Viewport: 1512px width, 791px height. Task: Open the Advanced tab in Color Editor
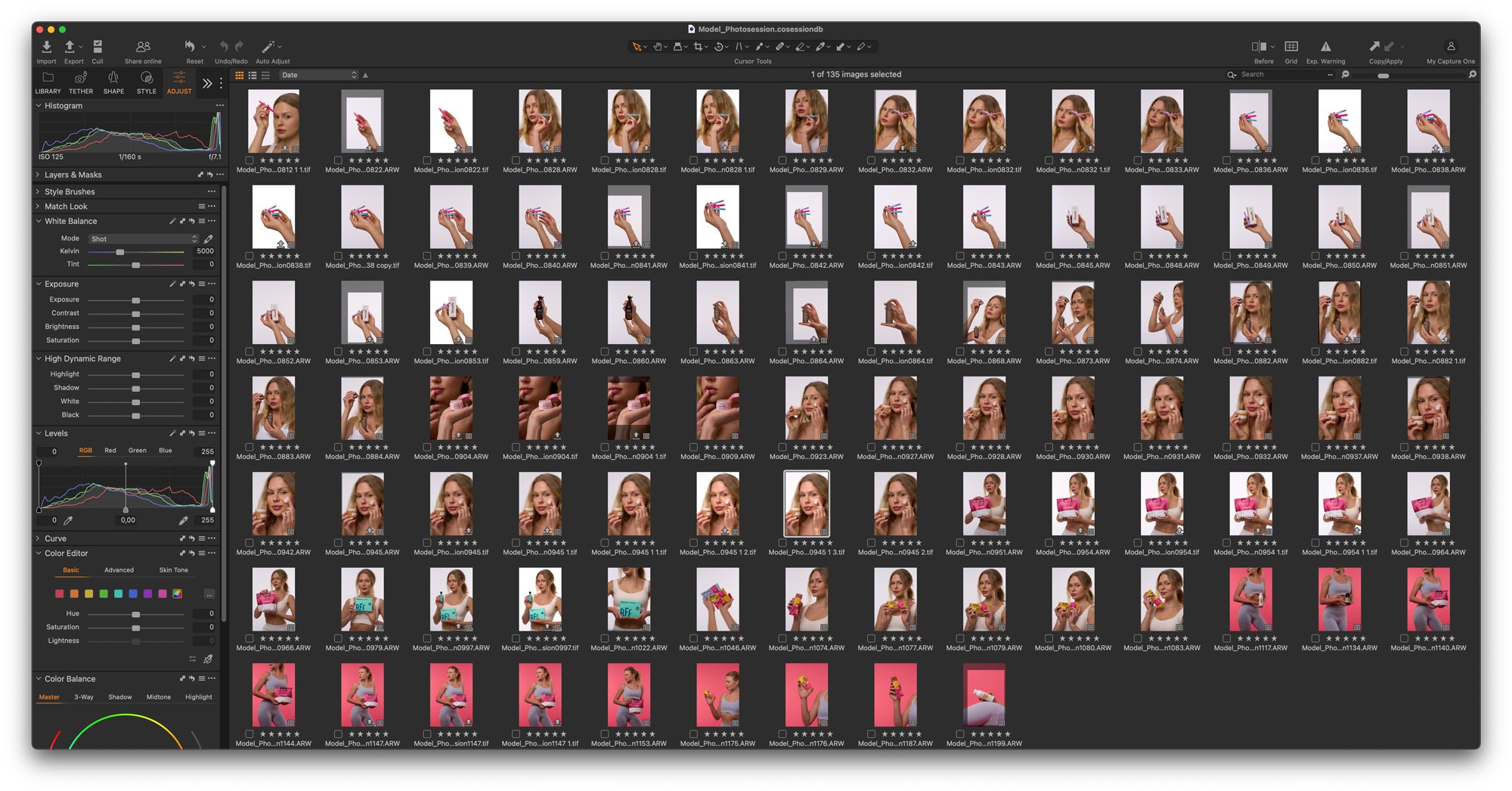pos(119,570)
